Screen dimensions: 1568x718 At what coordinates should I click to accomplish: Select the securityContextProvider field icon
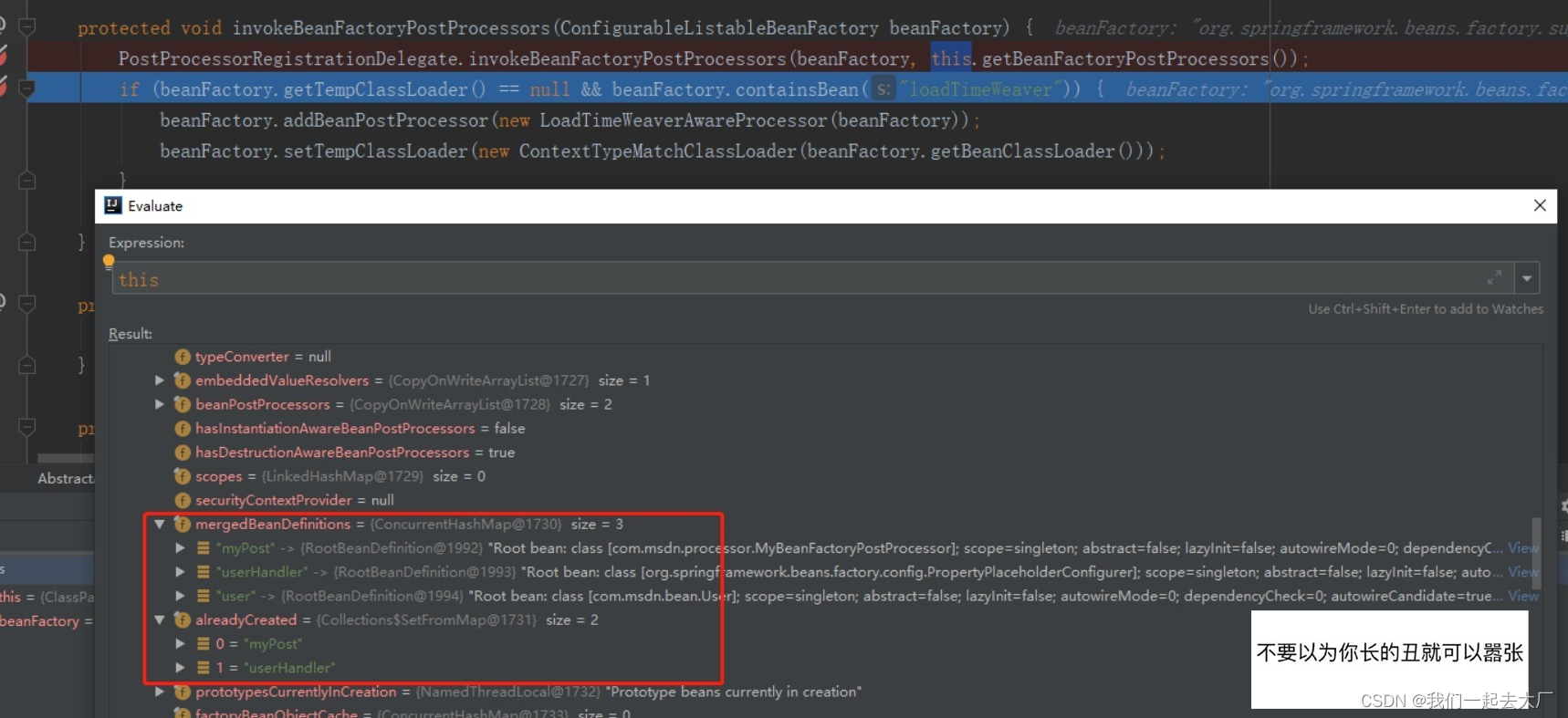click(183, 500)
